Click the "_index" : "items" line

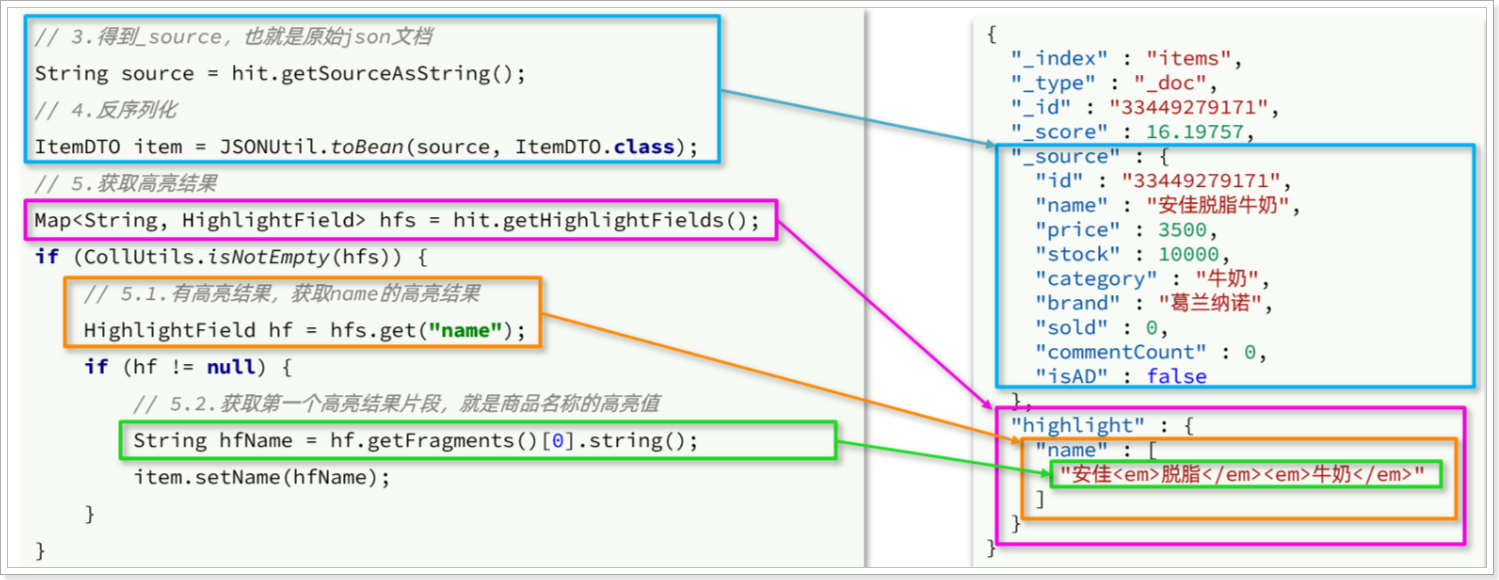1126,59
